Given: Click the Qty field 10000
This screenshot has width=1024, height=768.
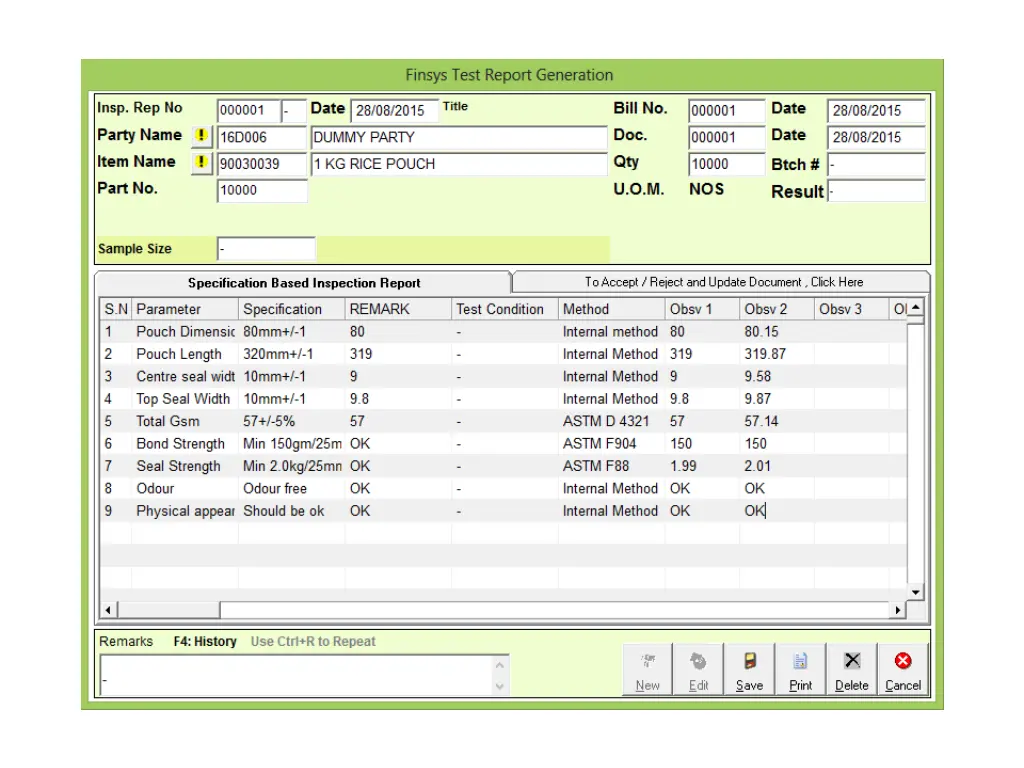Looking at the screenshot, I should [726, 164].
